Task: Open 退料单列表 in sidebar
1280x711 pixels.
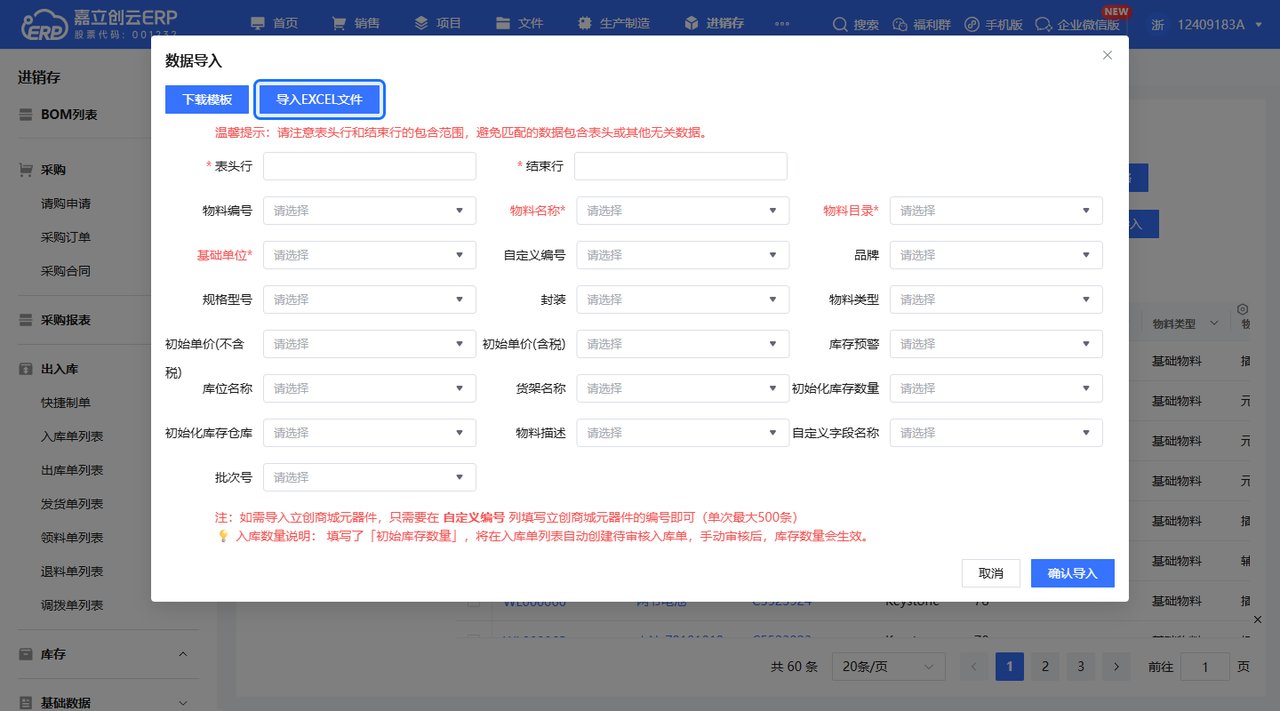Action: pos(72,572)
